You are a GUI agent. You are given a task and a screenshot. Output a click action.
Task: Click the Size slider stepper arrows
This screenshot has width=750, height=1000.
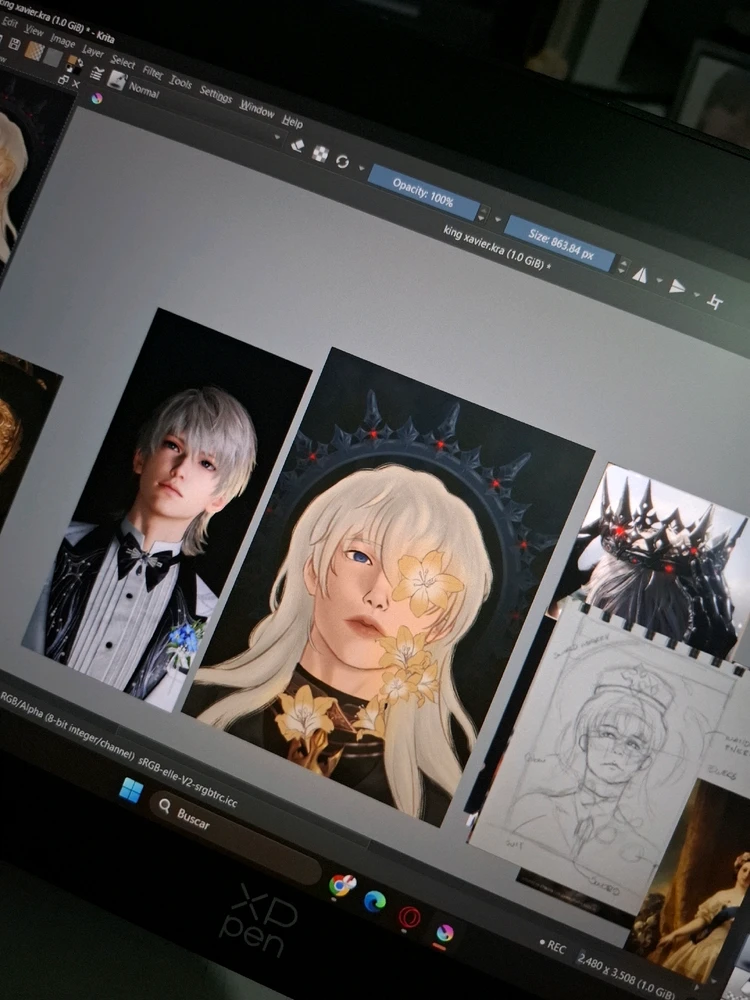[623, 265]
